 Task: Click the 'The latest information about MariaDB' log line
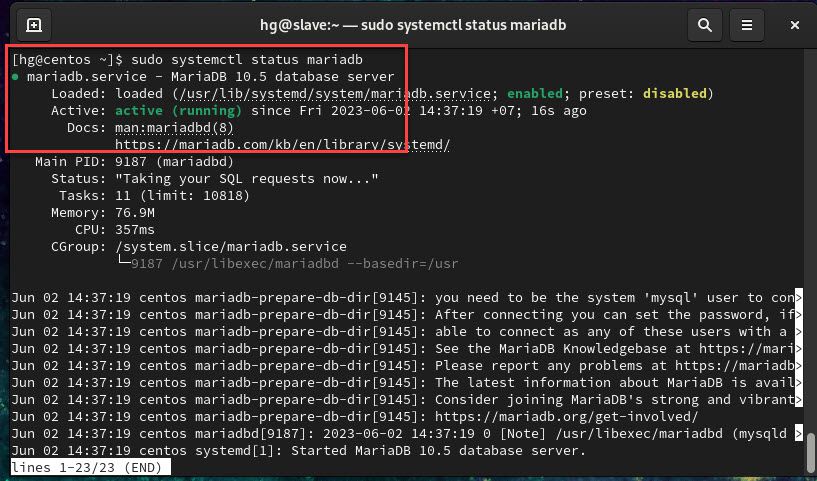406,383
